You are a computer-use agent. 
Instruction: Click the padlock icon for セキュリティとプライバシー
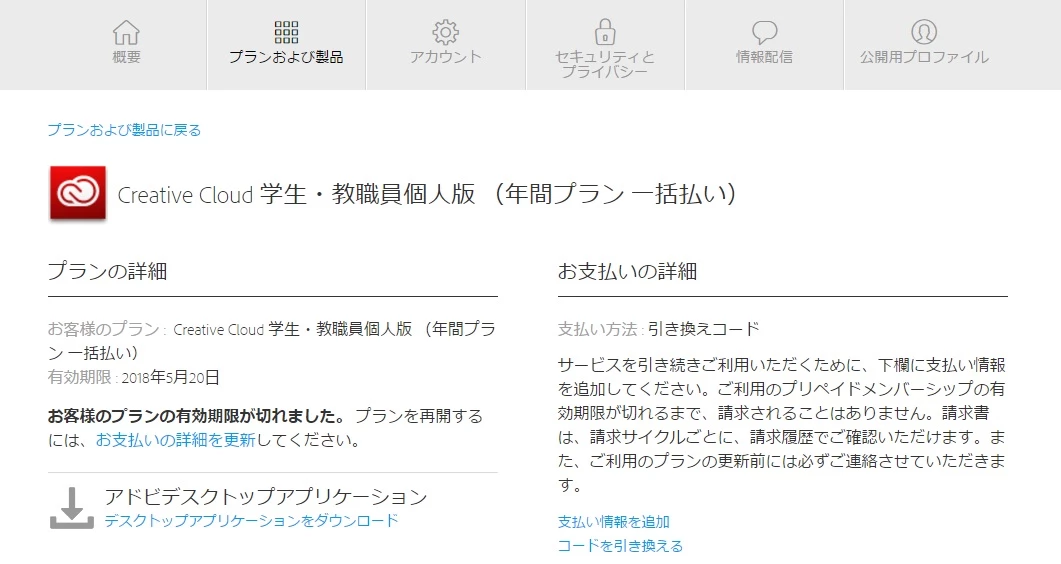605,31
